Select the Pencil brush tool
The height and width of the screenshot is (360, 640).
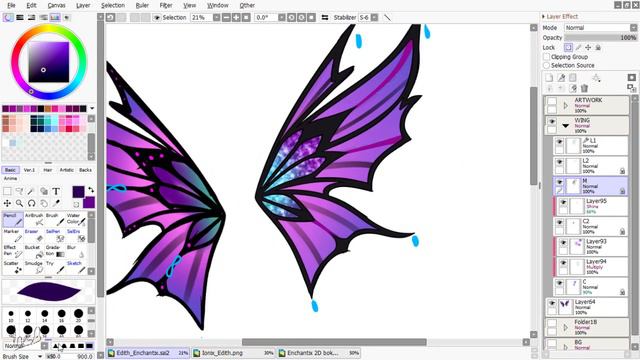tap(13, 219)
